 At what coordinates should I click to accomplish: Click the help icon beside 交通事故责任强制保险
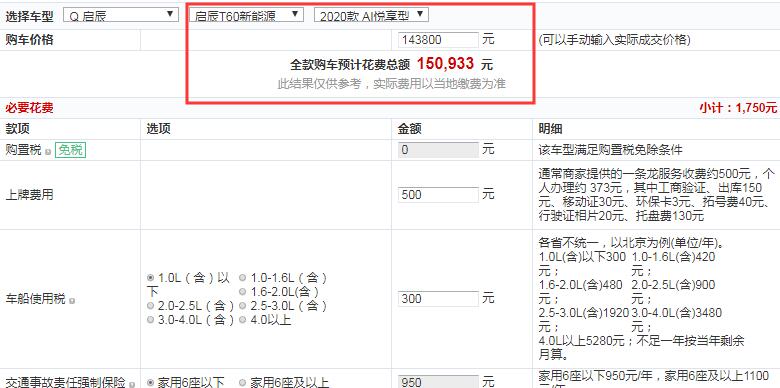(x=132, y=385)
